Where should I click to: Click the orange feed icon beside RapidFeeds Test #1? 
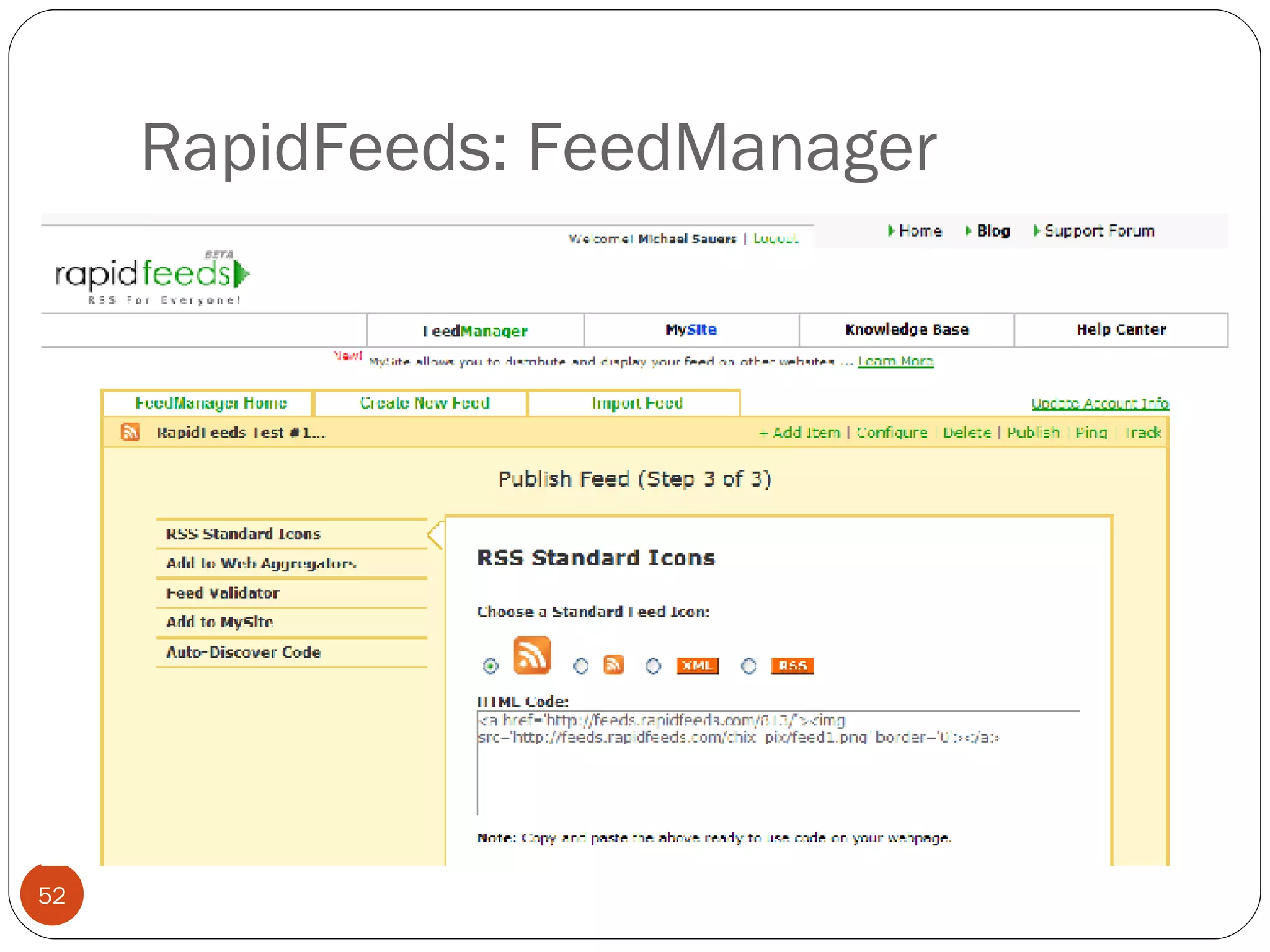(130, 432)
